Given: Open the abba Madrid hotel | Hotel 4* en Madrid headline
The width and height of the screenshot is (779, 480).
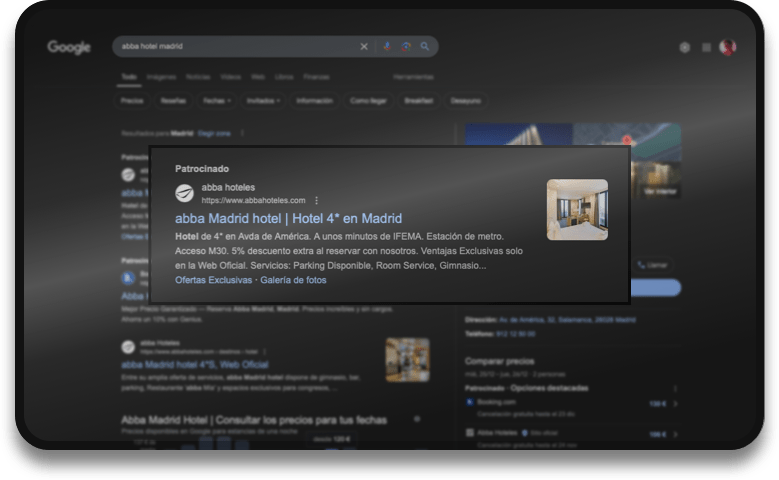Looking at the screenshot, I should click(x=288, y=219).
